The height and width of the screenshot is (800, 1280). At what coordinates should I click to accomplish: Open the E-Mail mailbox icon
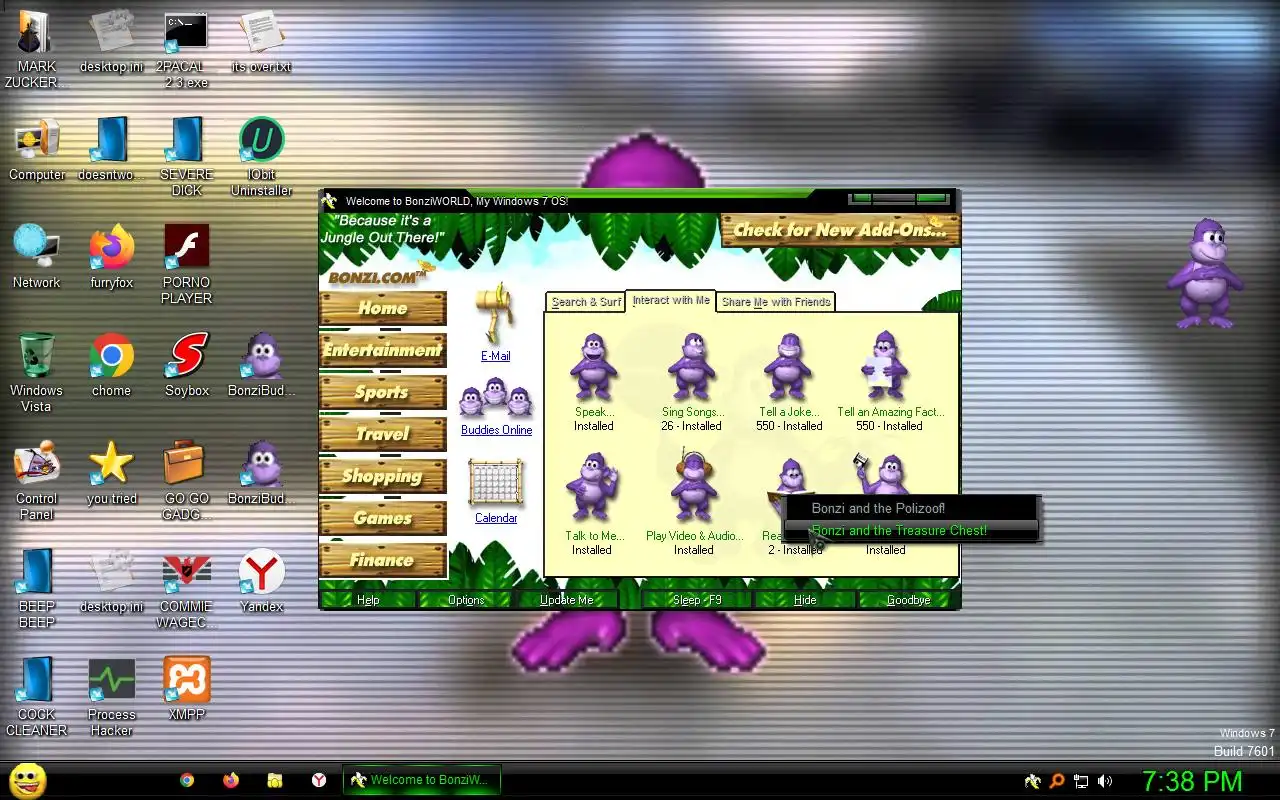[x=495, y=314]
